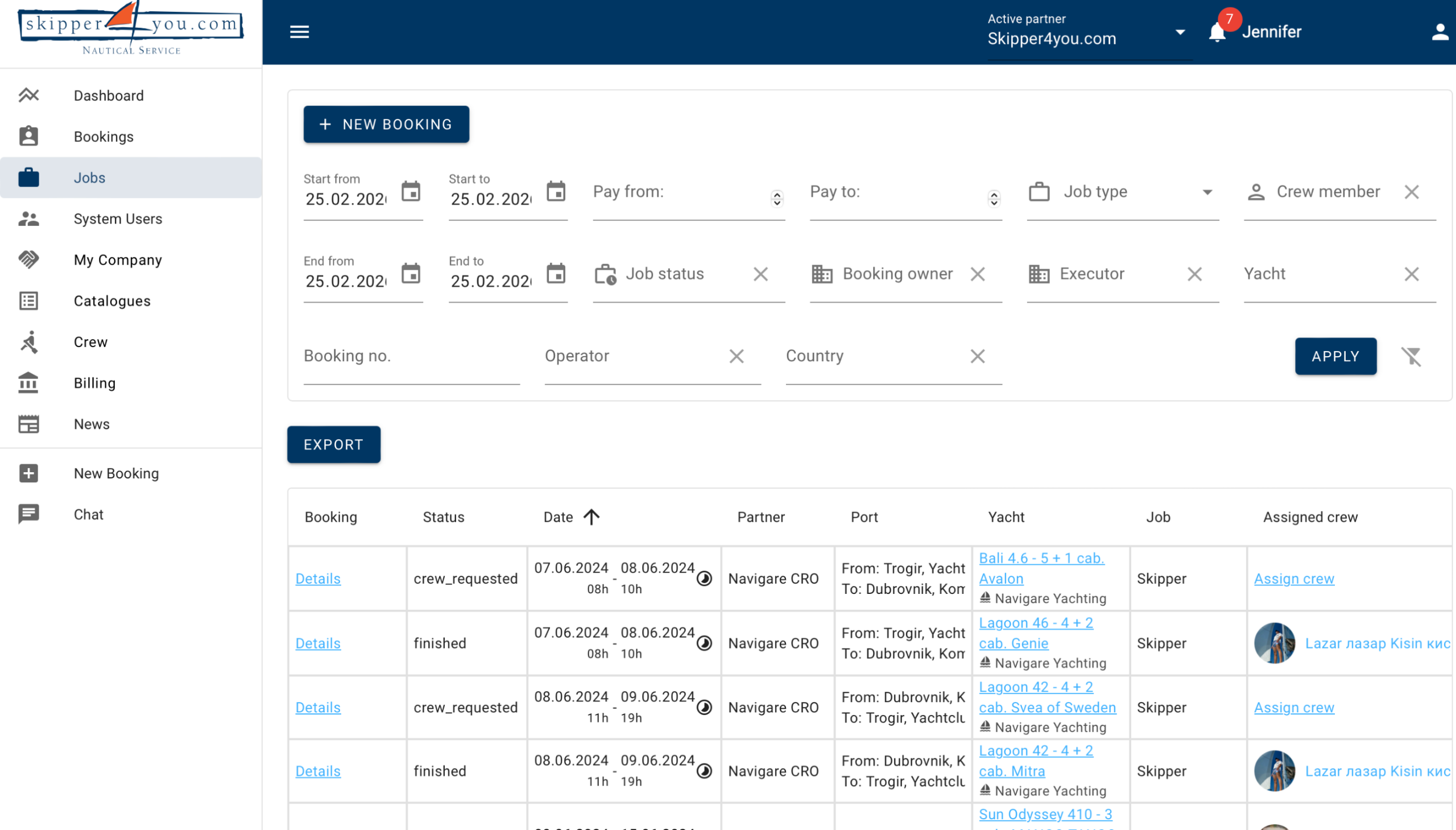Open the Start from calendar picker

[411, 192]
